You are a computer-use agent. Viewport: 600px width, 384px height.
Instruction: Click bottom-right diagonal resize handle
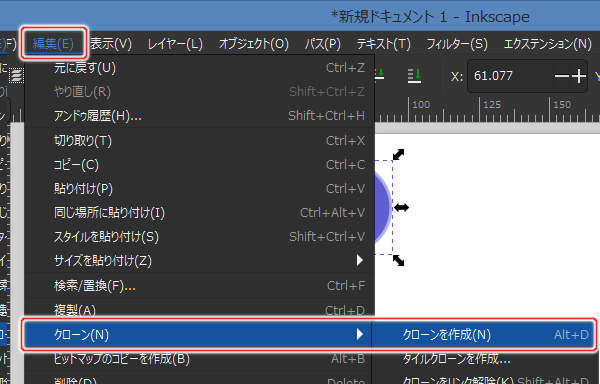(398, 260)
